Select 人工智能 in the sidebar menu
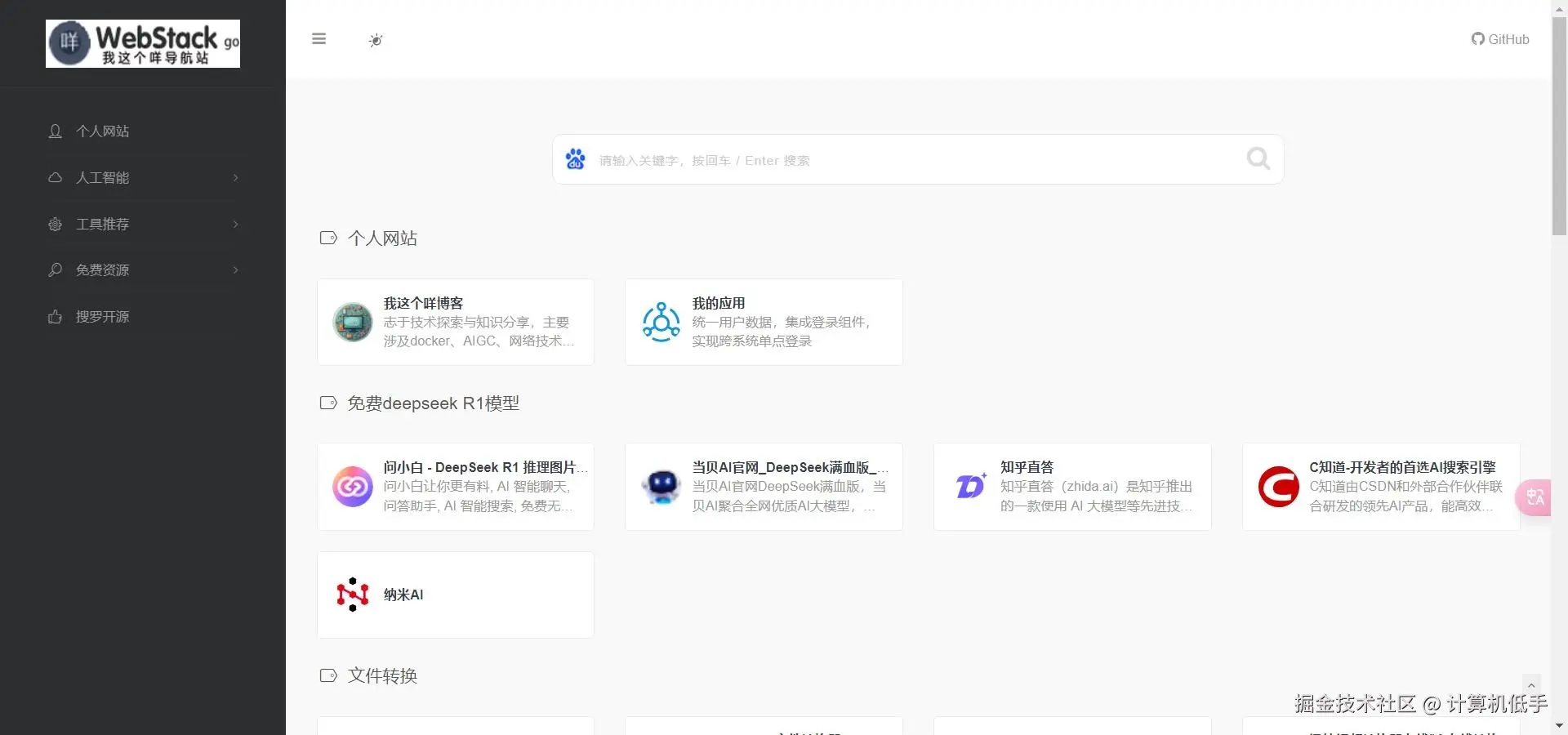Image resolution: width=1568 pixels, height=735 pixels. point(102,178)
